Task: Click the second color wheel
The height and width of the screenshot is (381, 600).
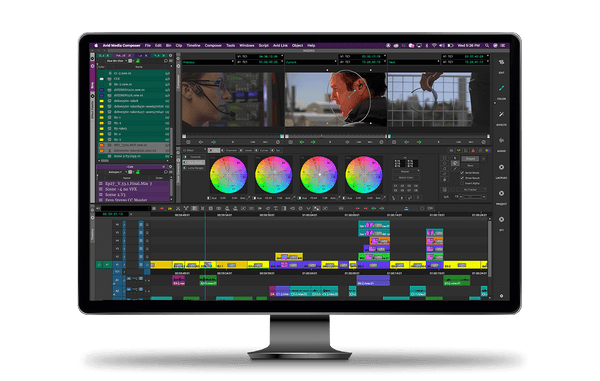Action: click(x=274, y=174)
